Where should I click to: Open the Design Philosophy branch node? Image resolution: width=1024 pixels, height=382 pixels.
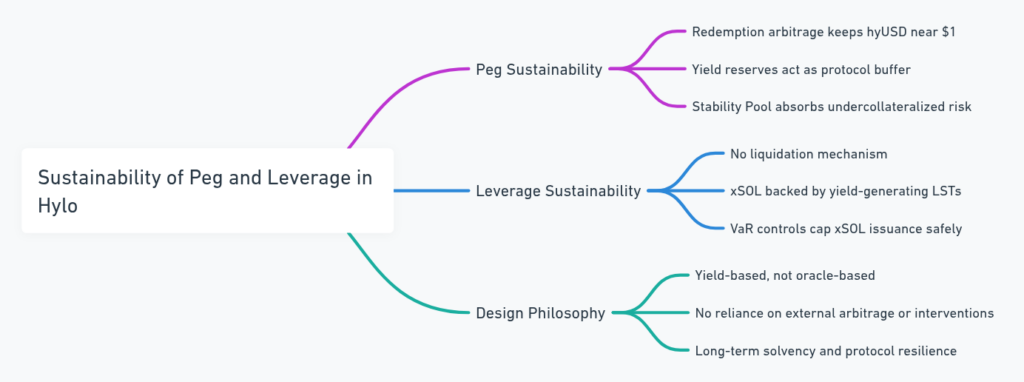pyautogui.click(x=540, y=313)
